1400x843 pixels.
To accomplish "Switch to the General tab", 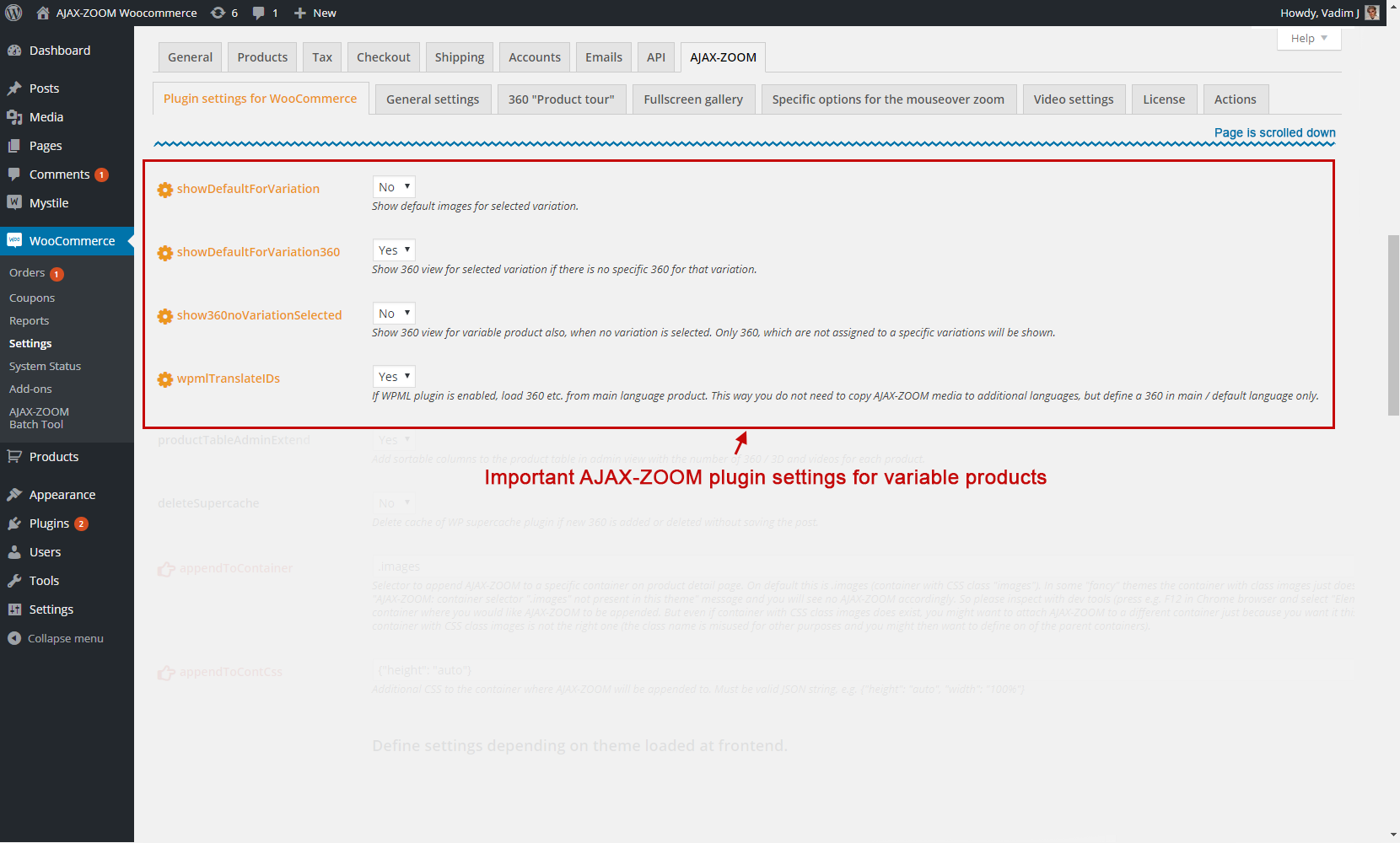I will [x=190, y=57].
